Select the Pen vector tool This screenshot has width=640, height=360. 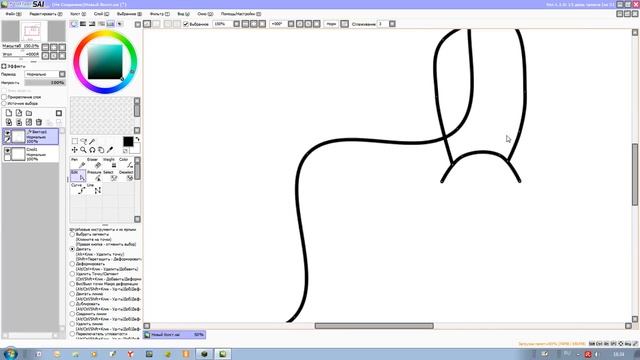point(78,163)
